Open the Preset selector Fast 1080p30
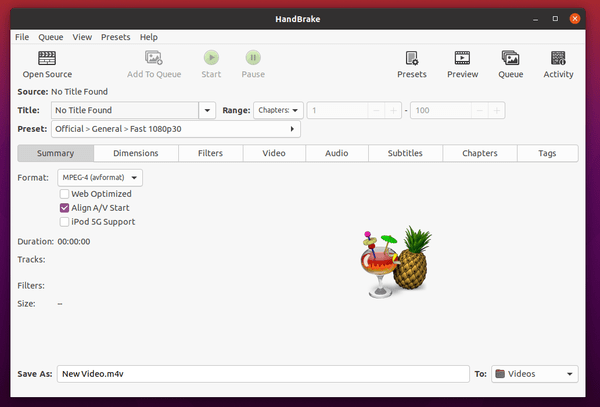 pyautogui.click(x=176, y=129)
